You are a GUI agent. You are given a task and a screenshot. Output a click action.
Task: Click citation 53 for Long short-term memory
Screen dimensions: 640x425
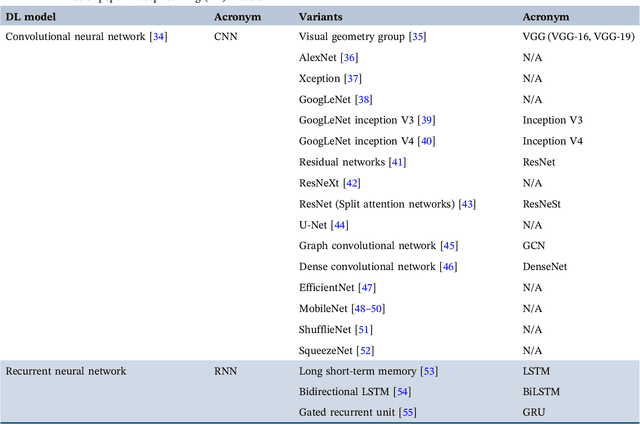430,372
